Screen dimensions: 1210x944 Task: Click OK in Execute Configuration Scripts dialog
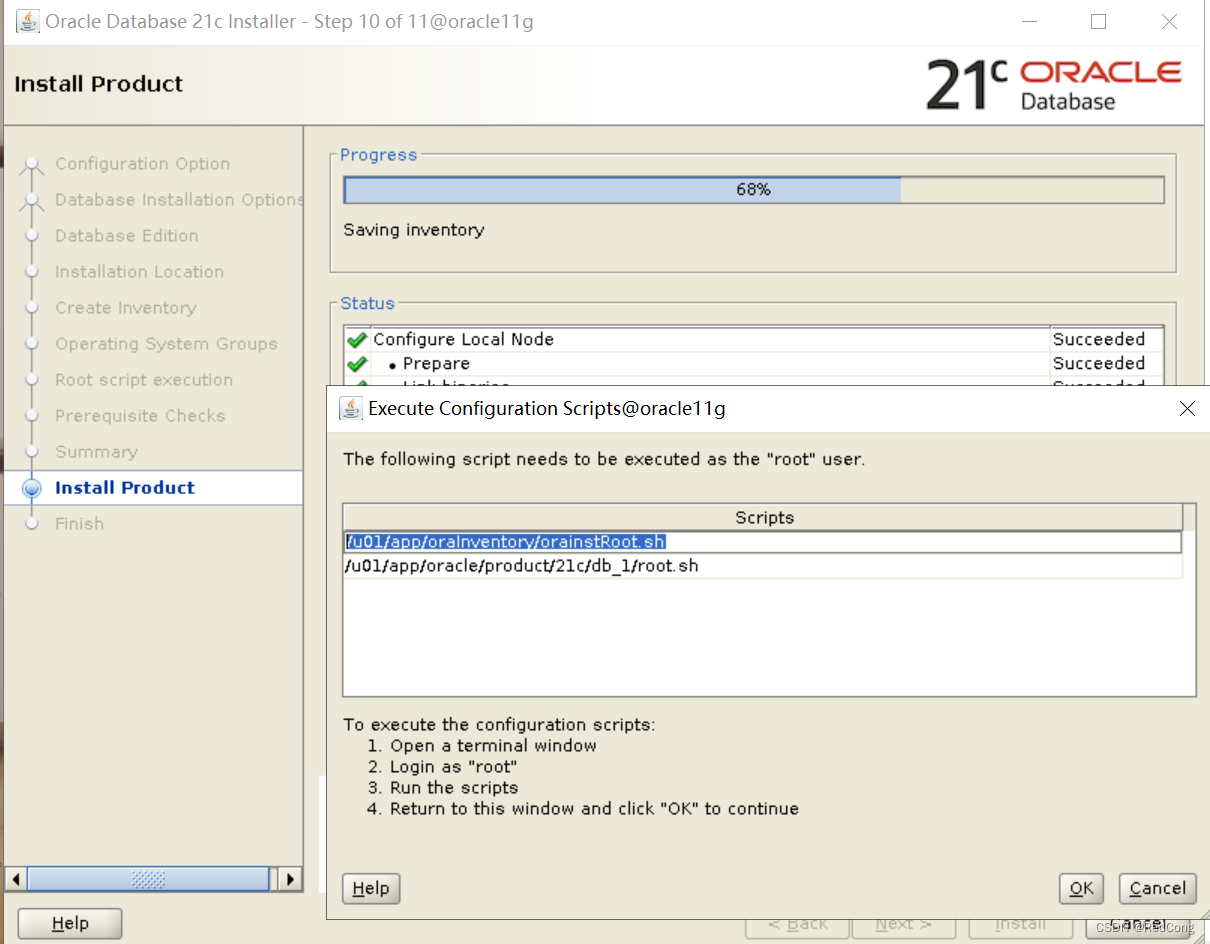pos(1080,888)
